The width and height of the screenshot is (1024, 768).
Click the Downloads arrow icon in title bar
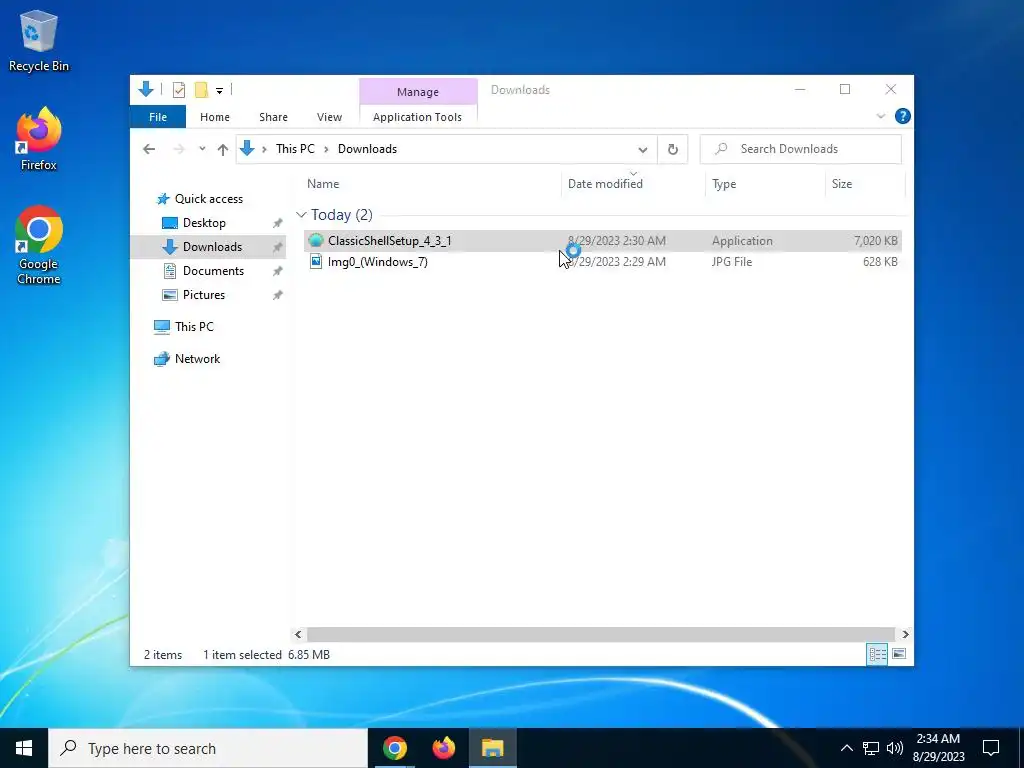coord(146,89)
